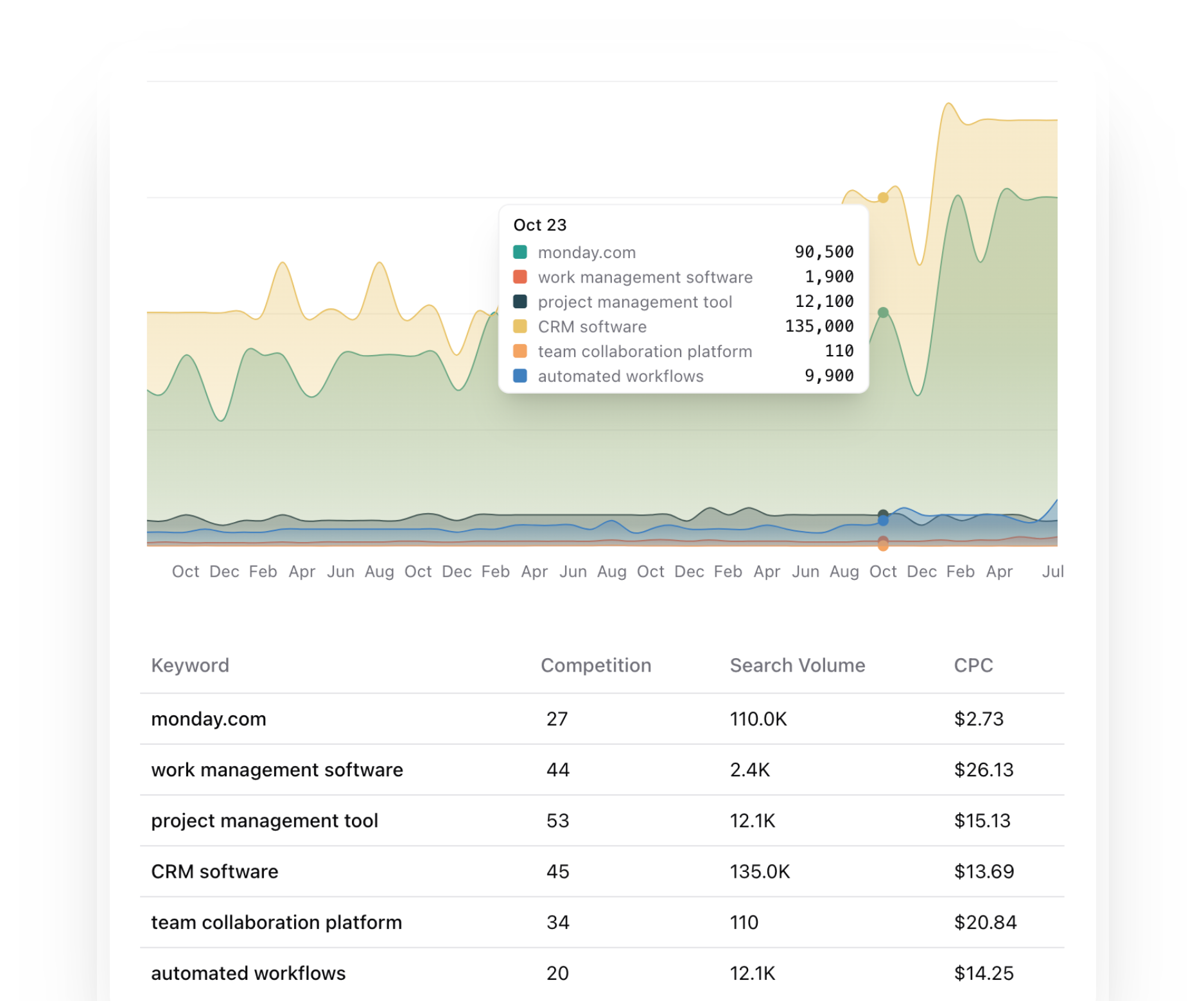Sort by the Keyword column header

coord(190,665)
